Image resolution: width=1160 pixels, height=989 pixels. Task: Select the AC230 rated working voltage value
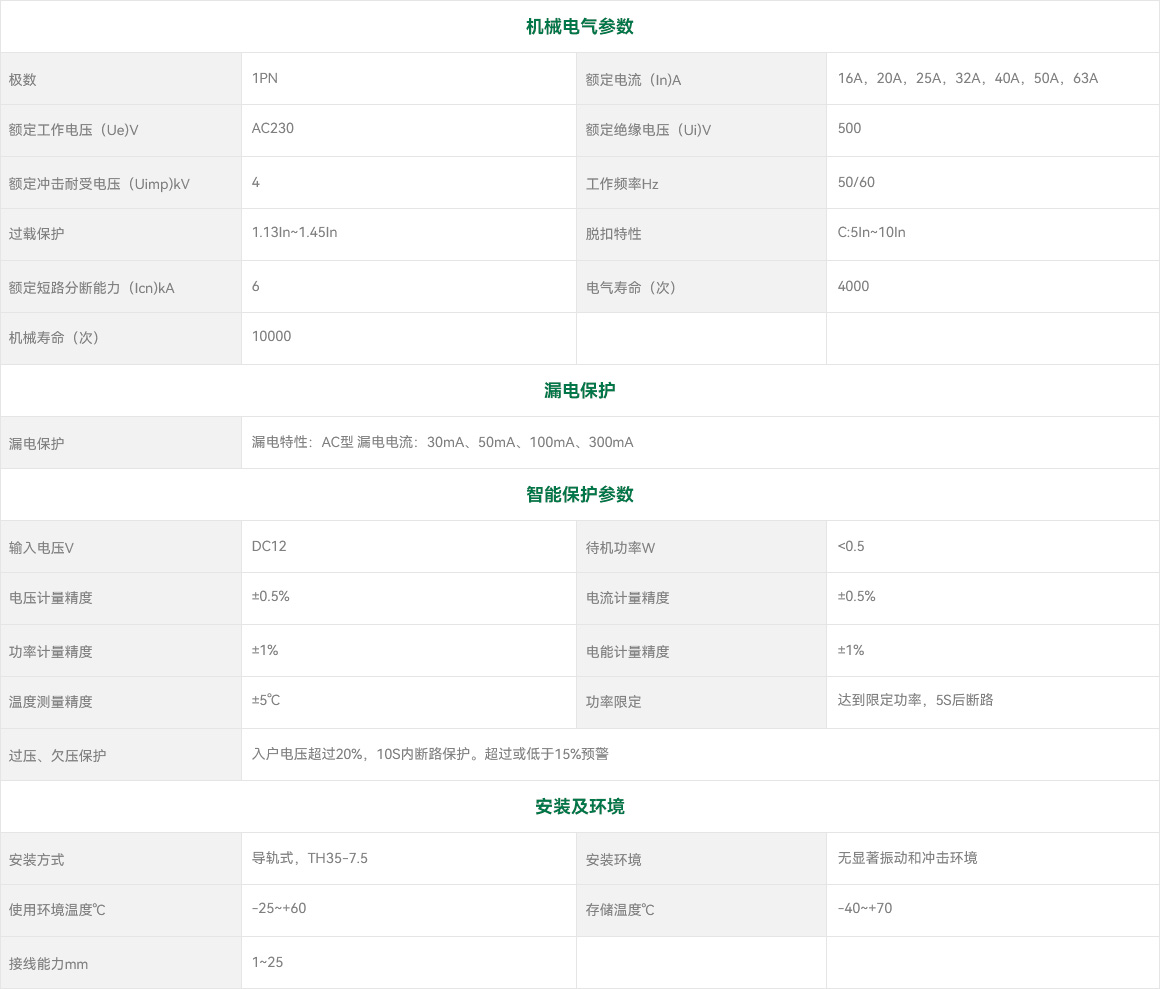coord(273,128)
